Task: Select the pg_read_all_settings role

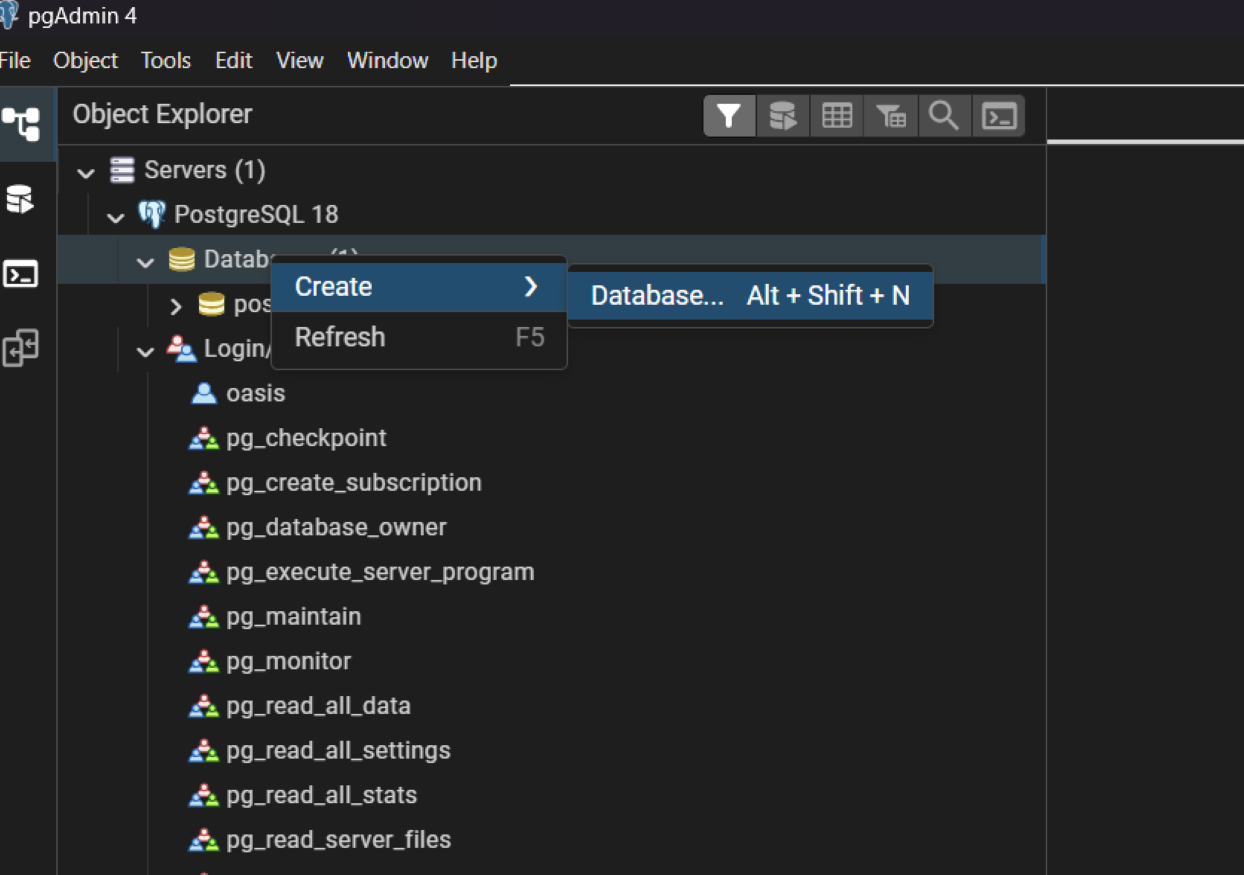Action: coord(338,751)
